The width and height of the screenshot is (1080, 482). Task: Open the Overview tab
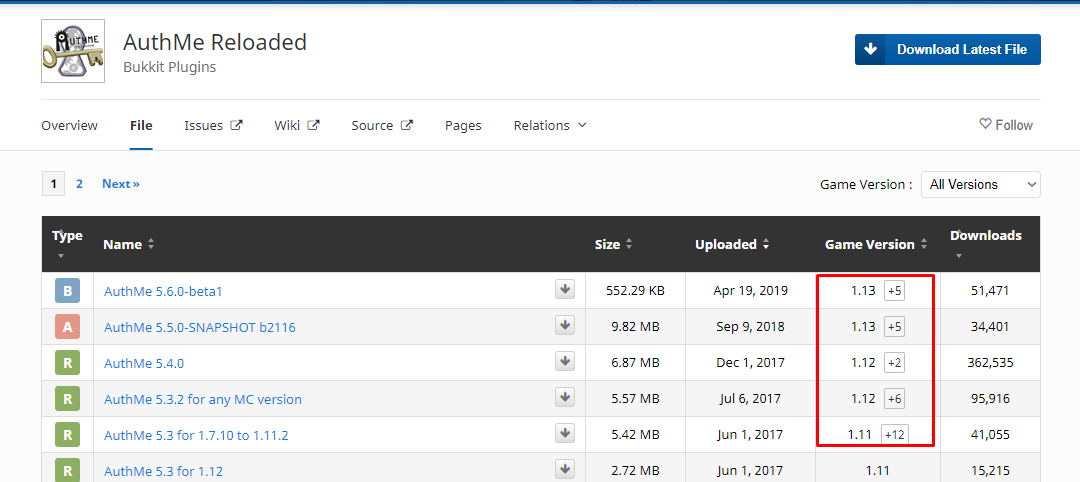tap(70, 125)
